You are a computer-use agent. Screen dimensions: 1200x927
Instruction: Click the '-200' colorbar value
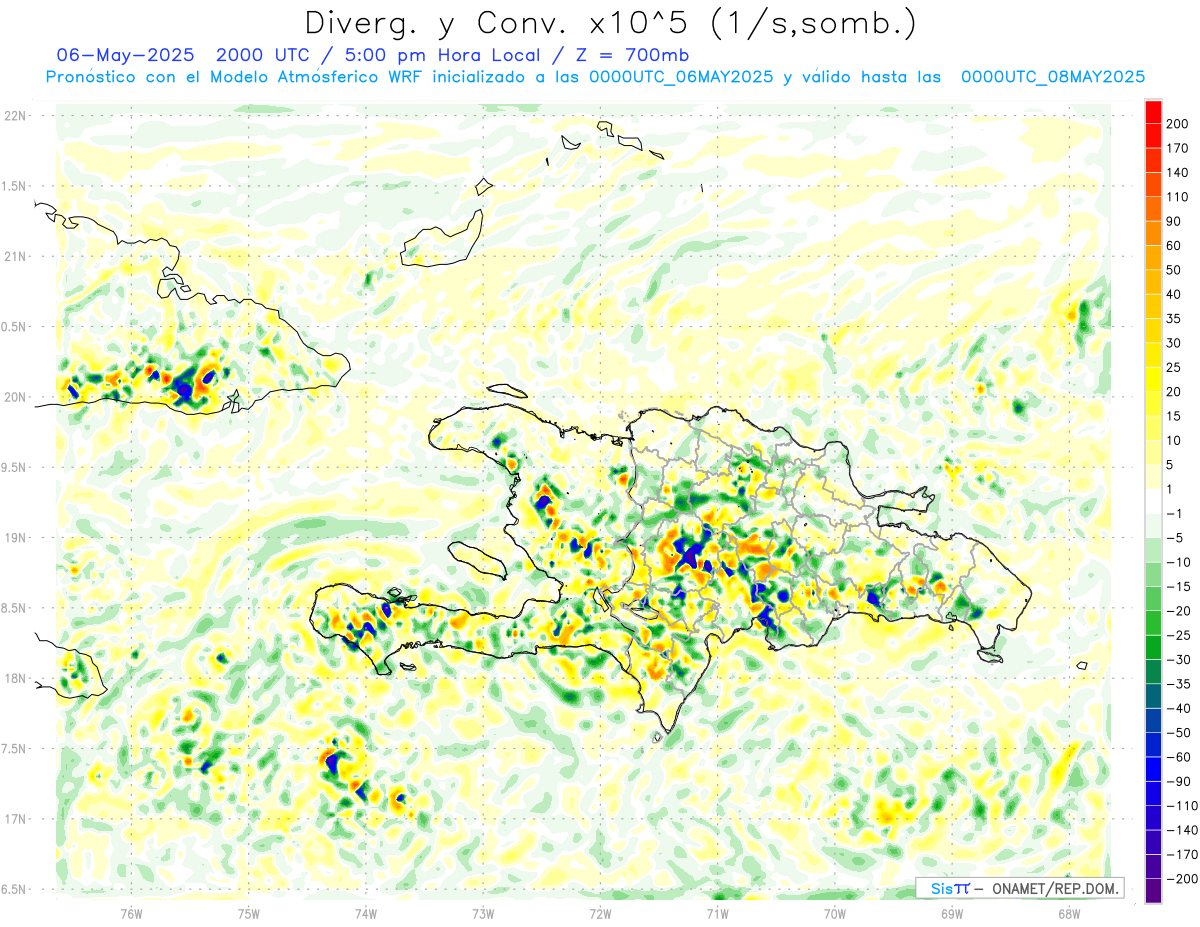[x=1181, y=879]
